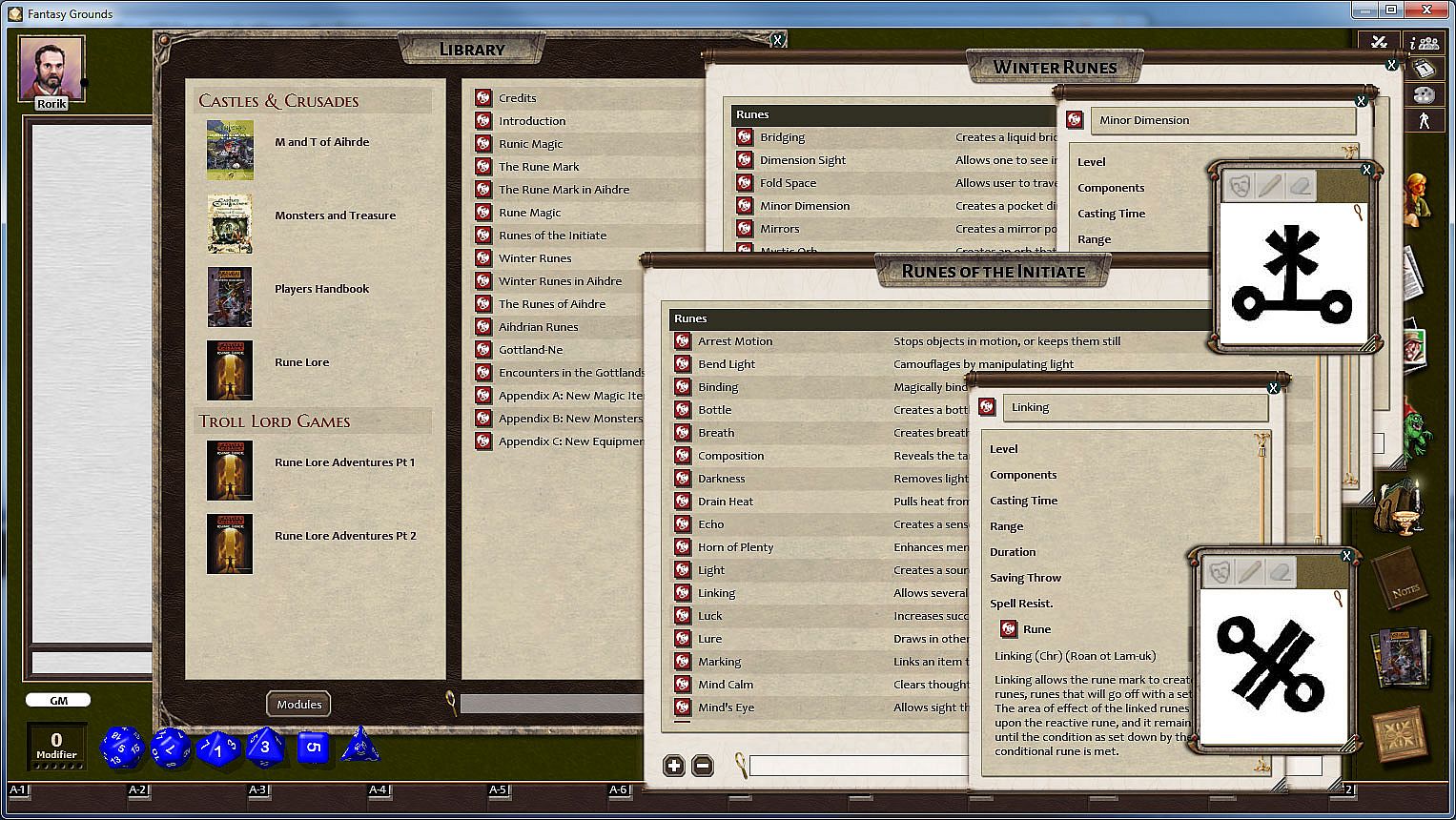Grab the blue d8 die showing 3

click(x=265, y=747)
